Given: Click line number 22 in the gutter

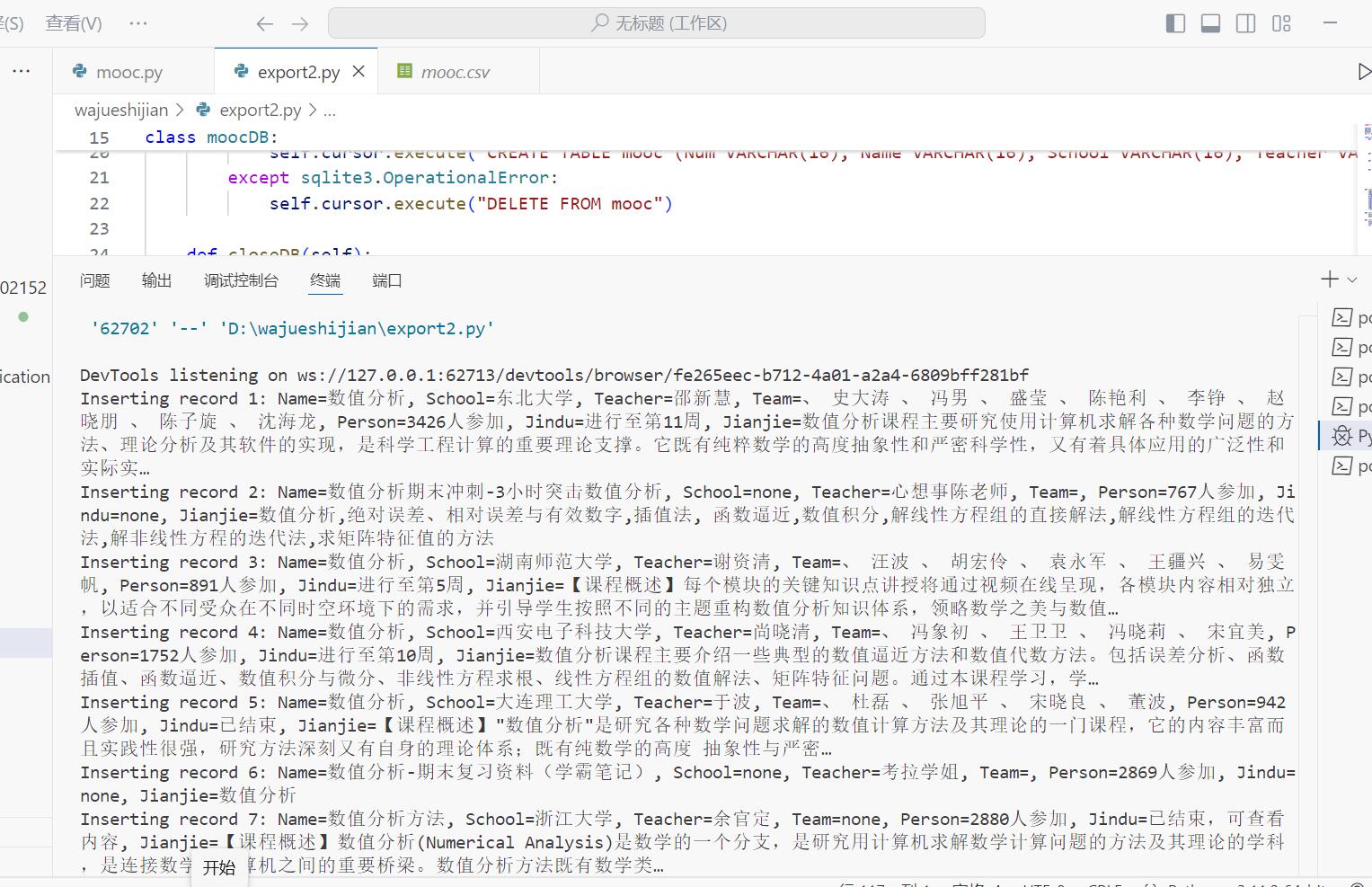Looking at the screenshot, I should (x=99, y=204).
